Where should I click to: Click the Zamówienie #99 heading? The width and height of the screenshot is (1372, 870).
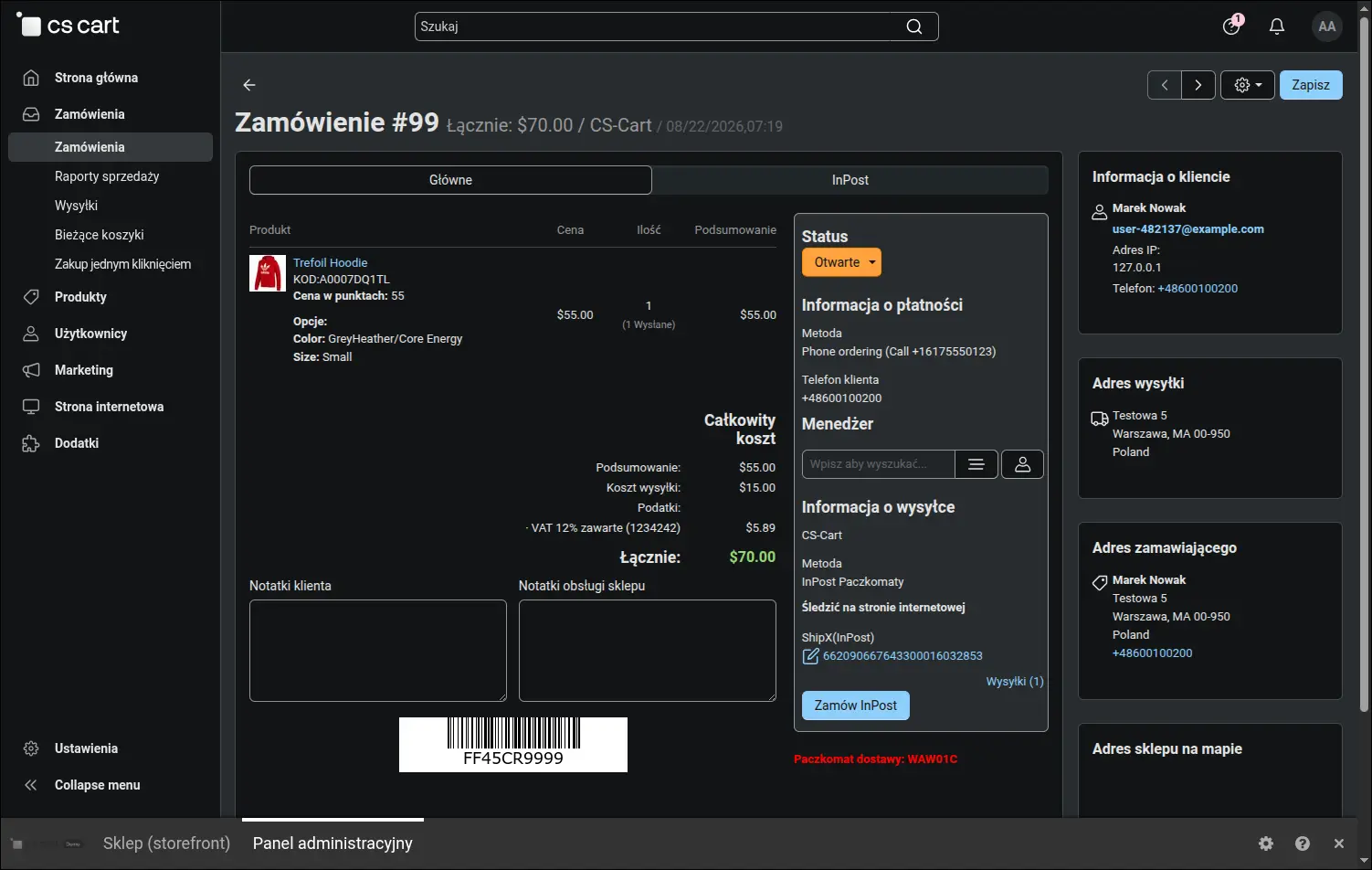pyautogui.click(x=337, y=122)
